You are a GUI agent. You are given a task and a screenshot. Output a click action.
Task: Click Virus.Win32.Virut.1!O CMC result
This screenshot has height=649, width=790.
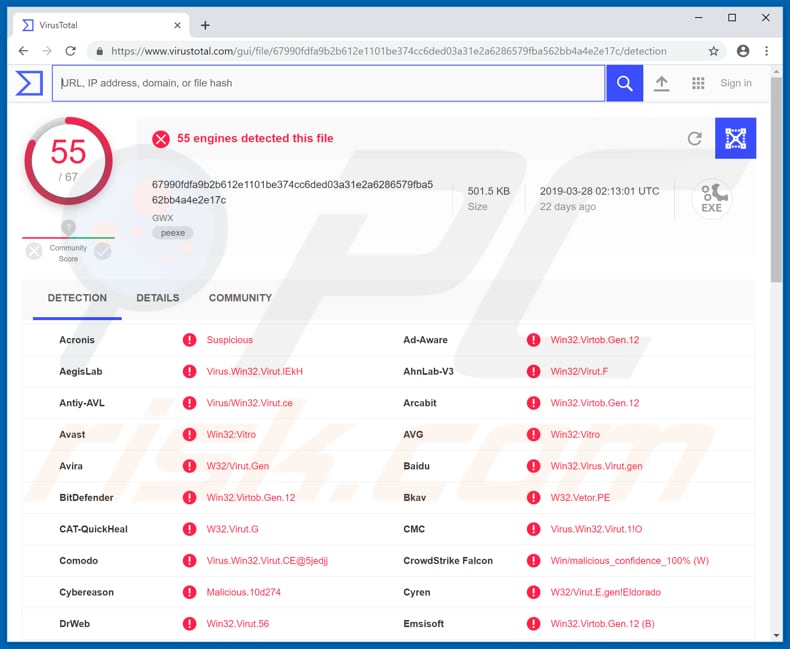click(596, 529)
